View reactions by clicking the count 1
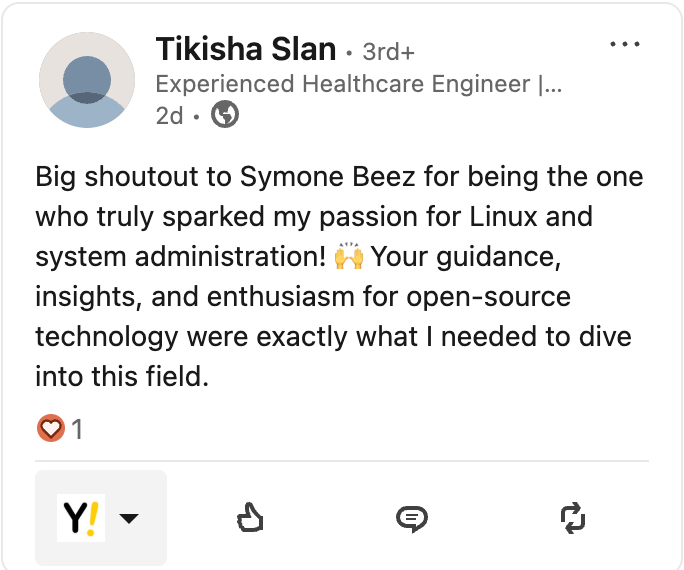The height and width of the screenshot is (570, 684). click(77, 429)
